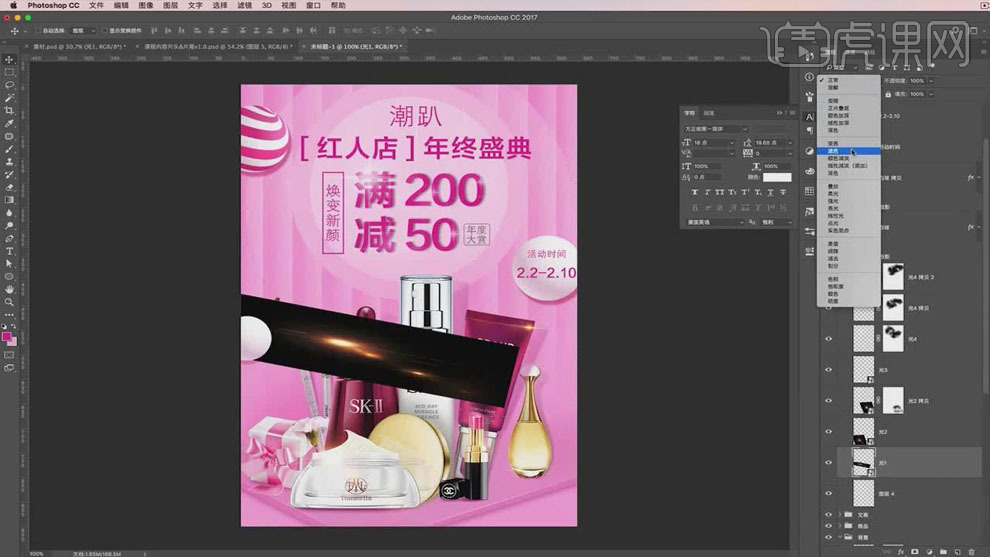Open the Apple menu
Screen dimensions: 990x557
(13, 5)
